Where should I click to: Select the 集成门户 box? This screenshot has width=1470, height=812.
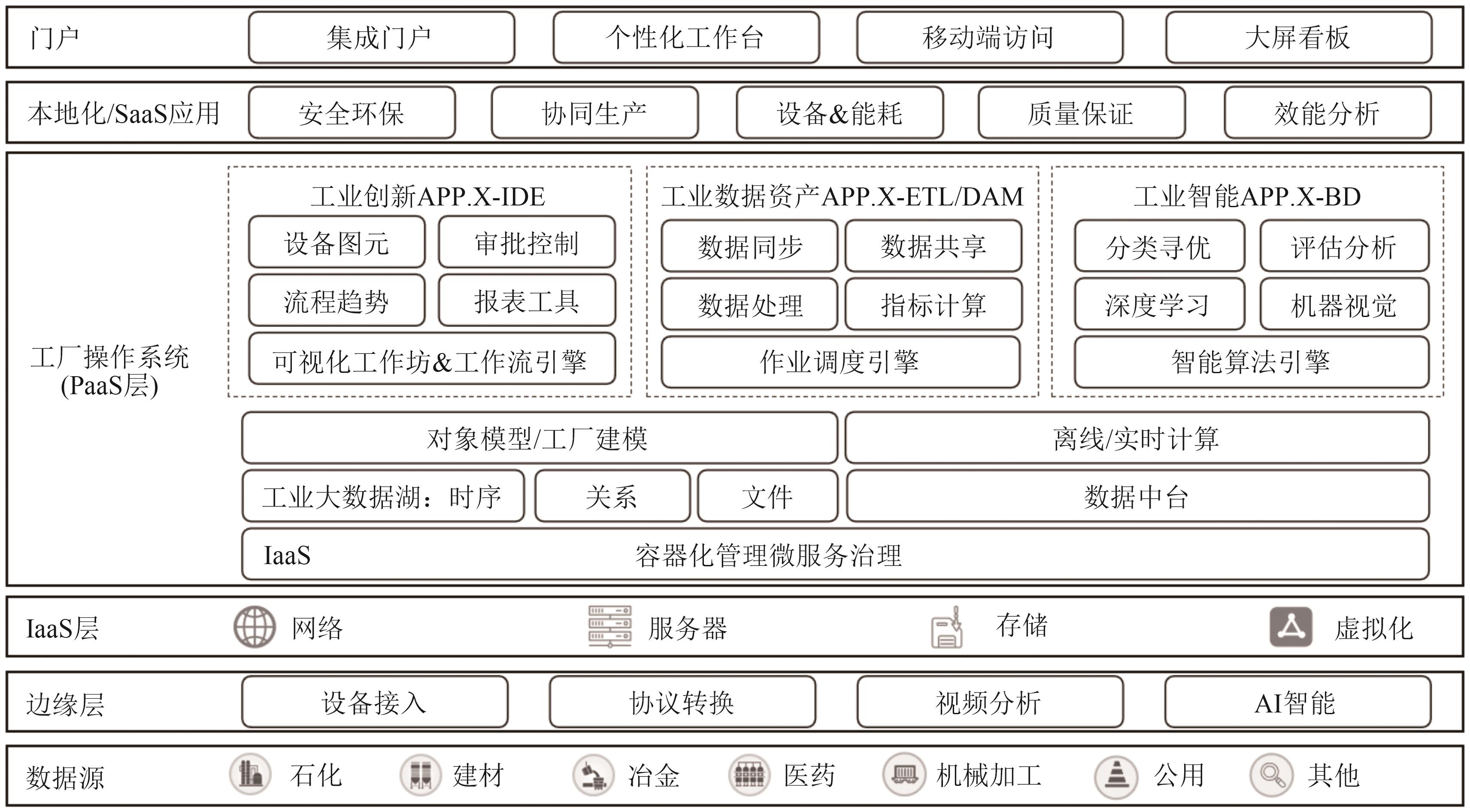click(x=381, y=38)
